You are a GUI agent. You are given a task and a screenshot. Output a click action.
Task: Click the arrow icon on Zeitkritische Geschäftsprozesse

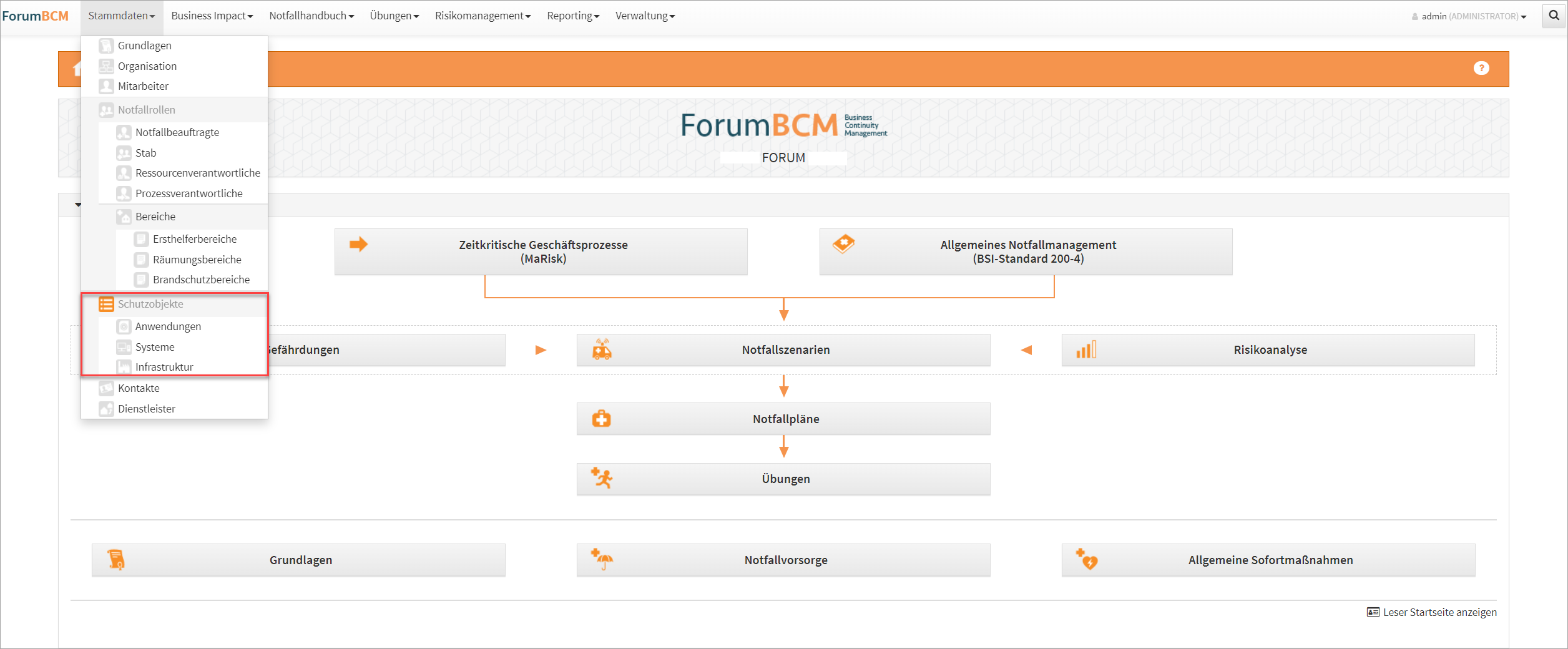click(x=358, y=244)
